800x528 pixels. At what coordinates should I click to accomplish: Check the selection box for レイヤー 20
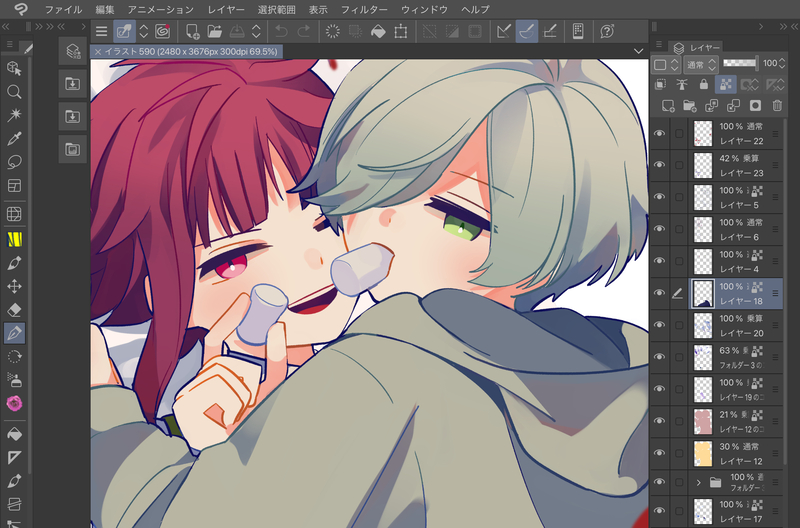tap(679, 325)
